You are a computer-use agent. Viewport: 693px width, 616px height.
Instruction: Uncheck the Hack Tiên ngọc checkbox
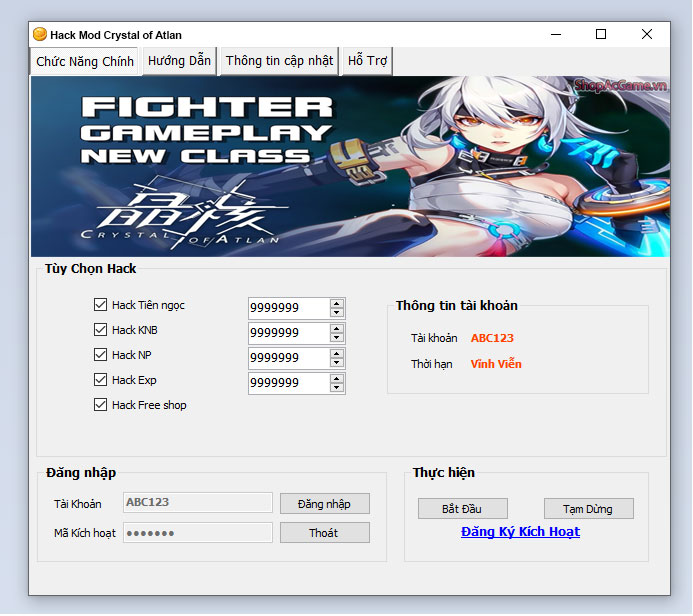(x=100, y=305)
